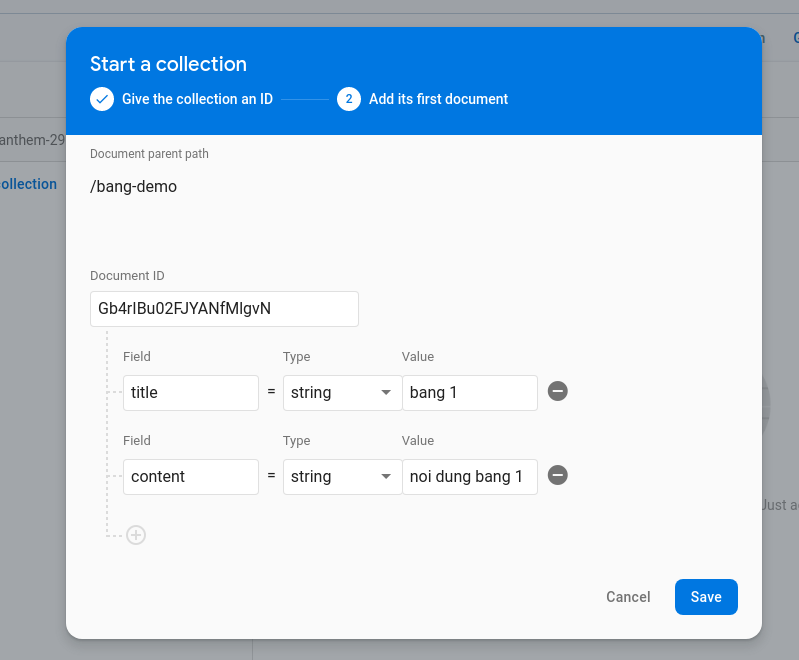The width and height of the screenshot is (799, 660).
Task: Edit the Document ID input field
Action: tap(224, 309)
